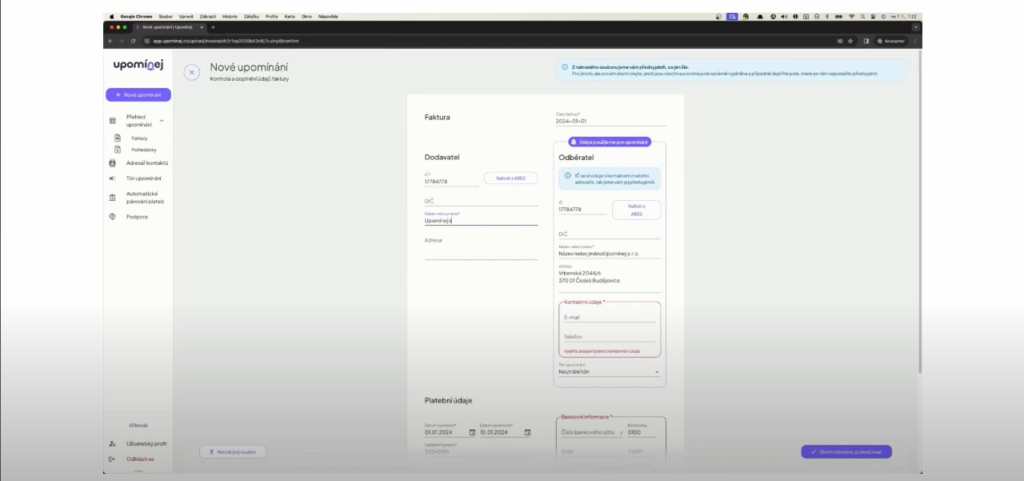This screenshot has width=1024, height=481.
Task: Click the macOS volume icon in the menu bar
Action: [x=784, y=16]
